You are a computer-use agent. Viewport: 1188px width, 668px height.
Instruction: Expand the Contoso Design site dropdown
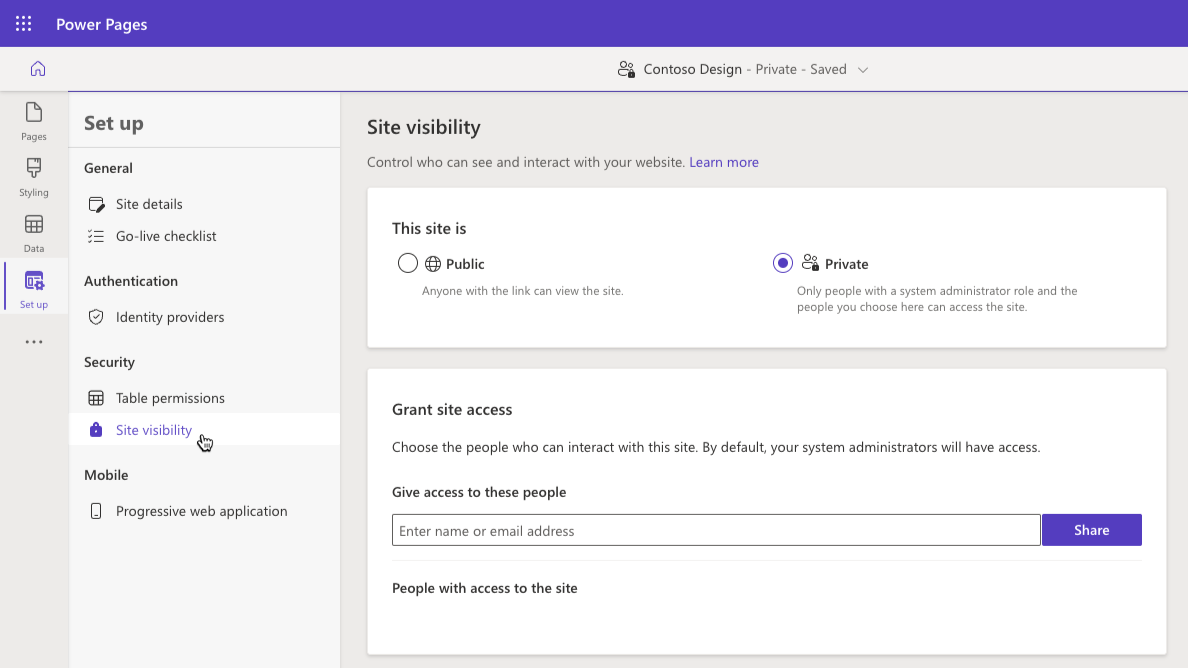[863, 69]
